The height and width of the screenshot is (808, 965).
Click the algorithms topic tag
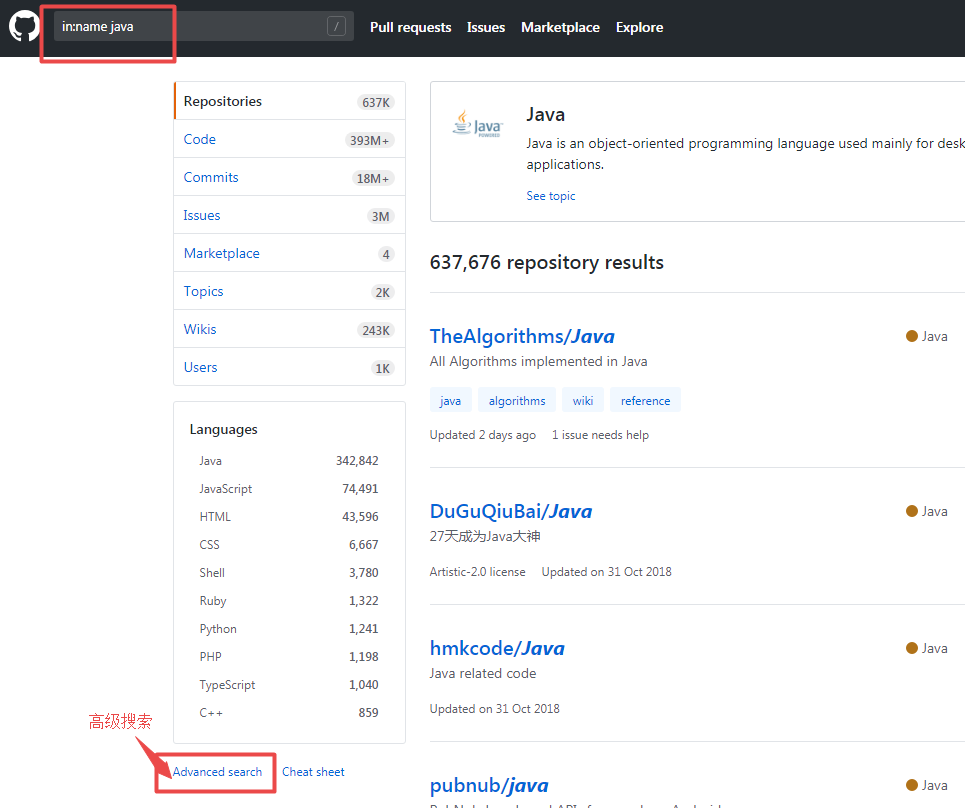517,401
